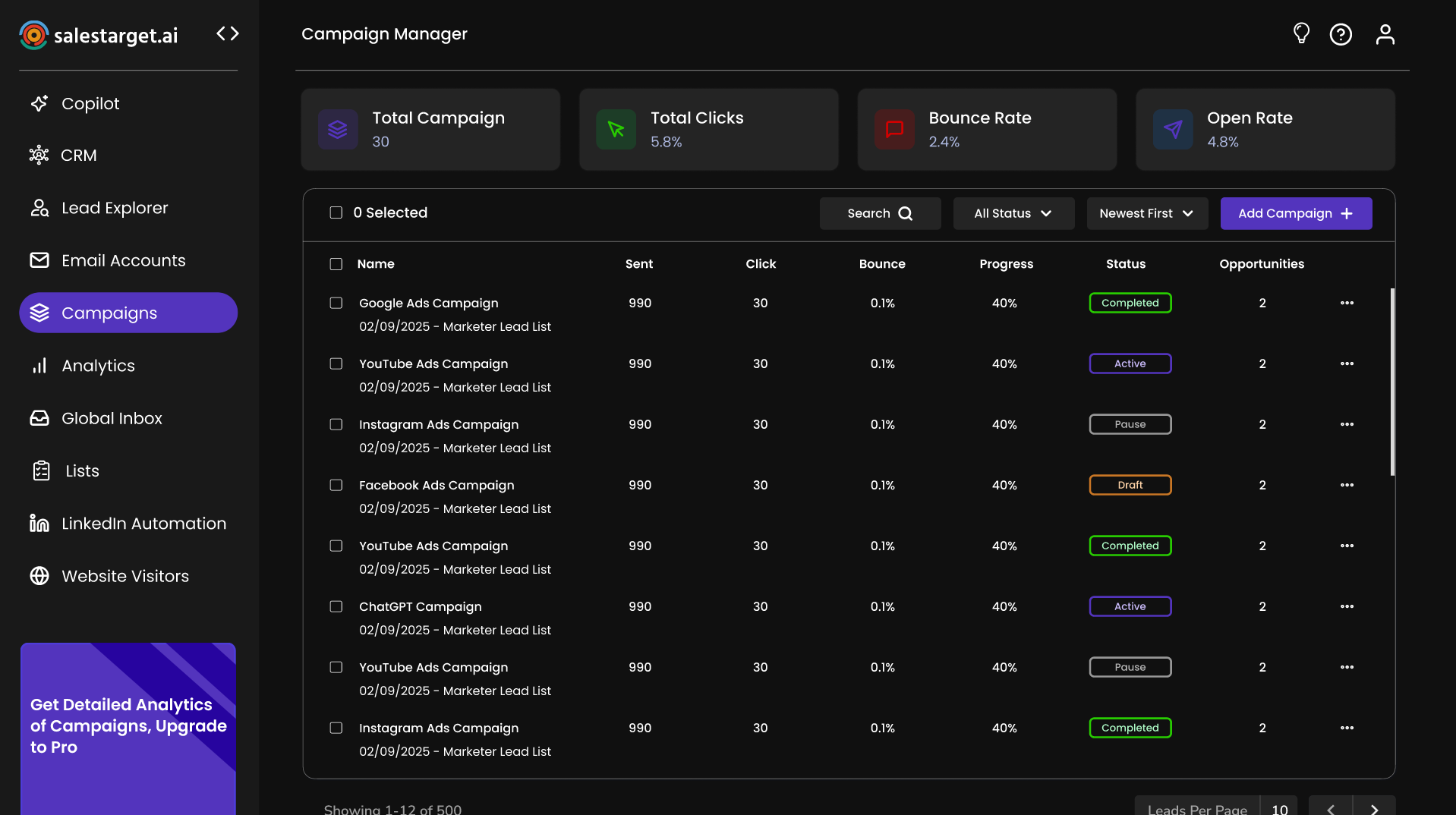Open the Newest First sort dropdown
Screen dimensions: 1456x815
(x=1146, y=213)
